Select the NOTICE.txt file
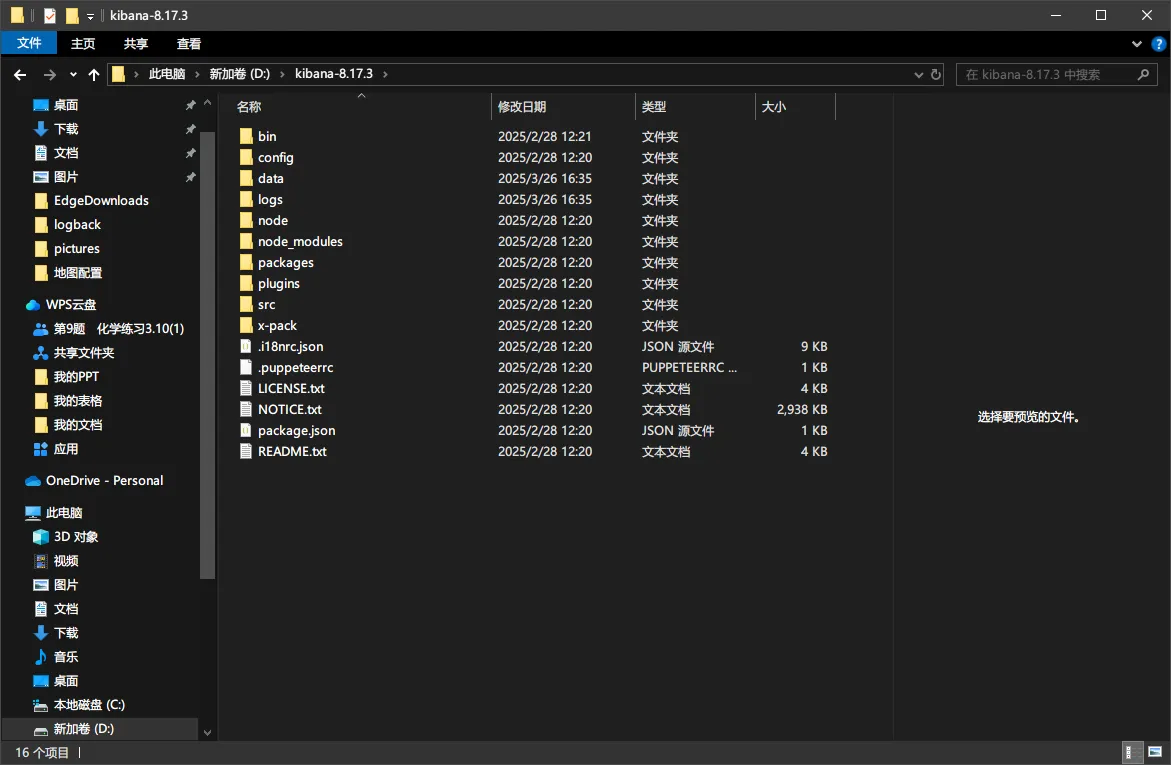1171x765 pixels. tap(290, 409)
